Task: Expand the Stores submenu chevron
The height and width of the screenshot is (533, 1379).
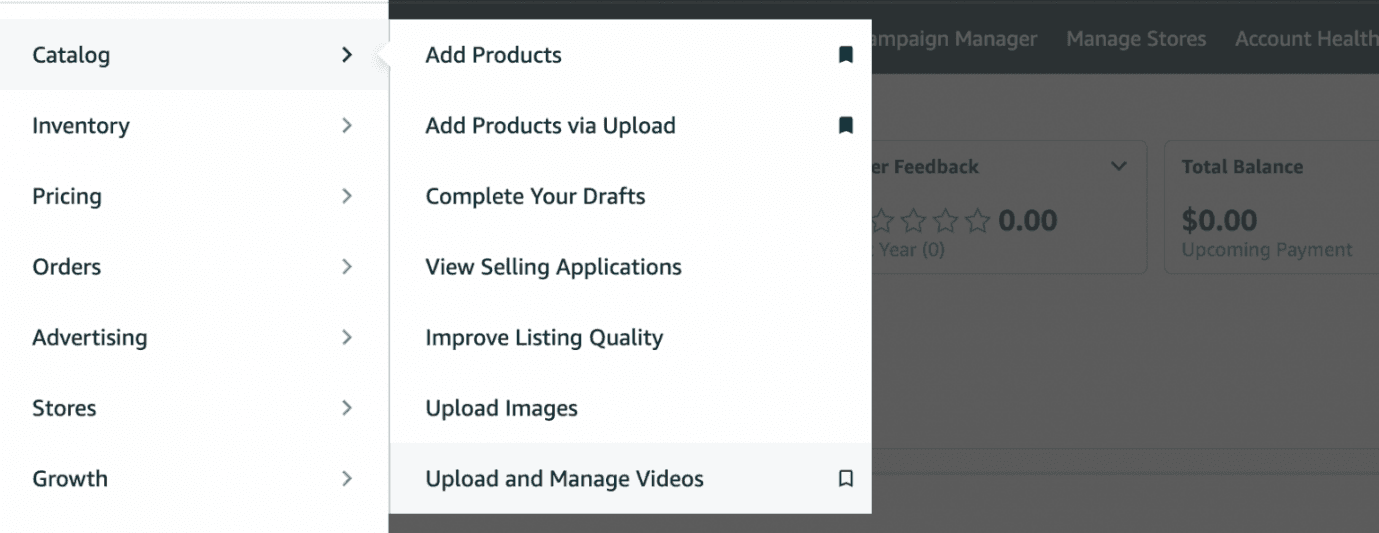Action: pyautogui.click(x=347, y=408)
